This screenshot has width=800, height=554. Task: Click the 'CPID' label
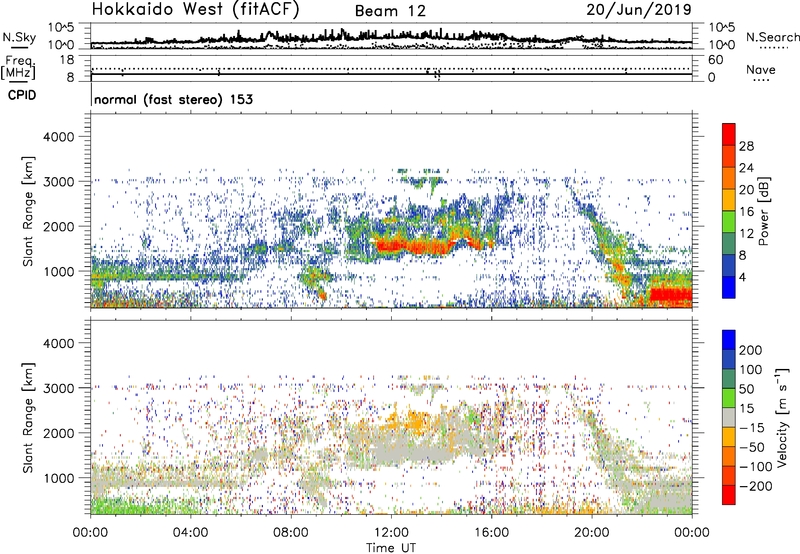tap(22, 95)
